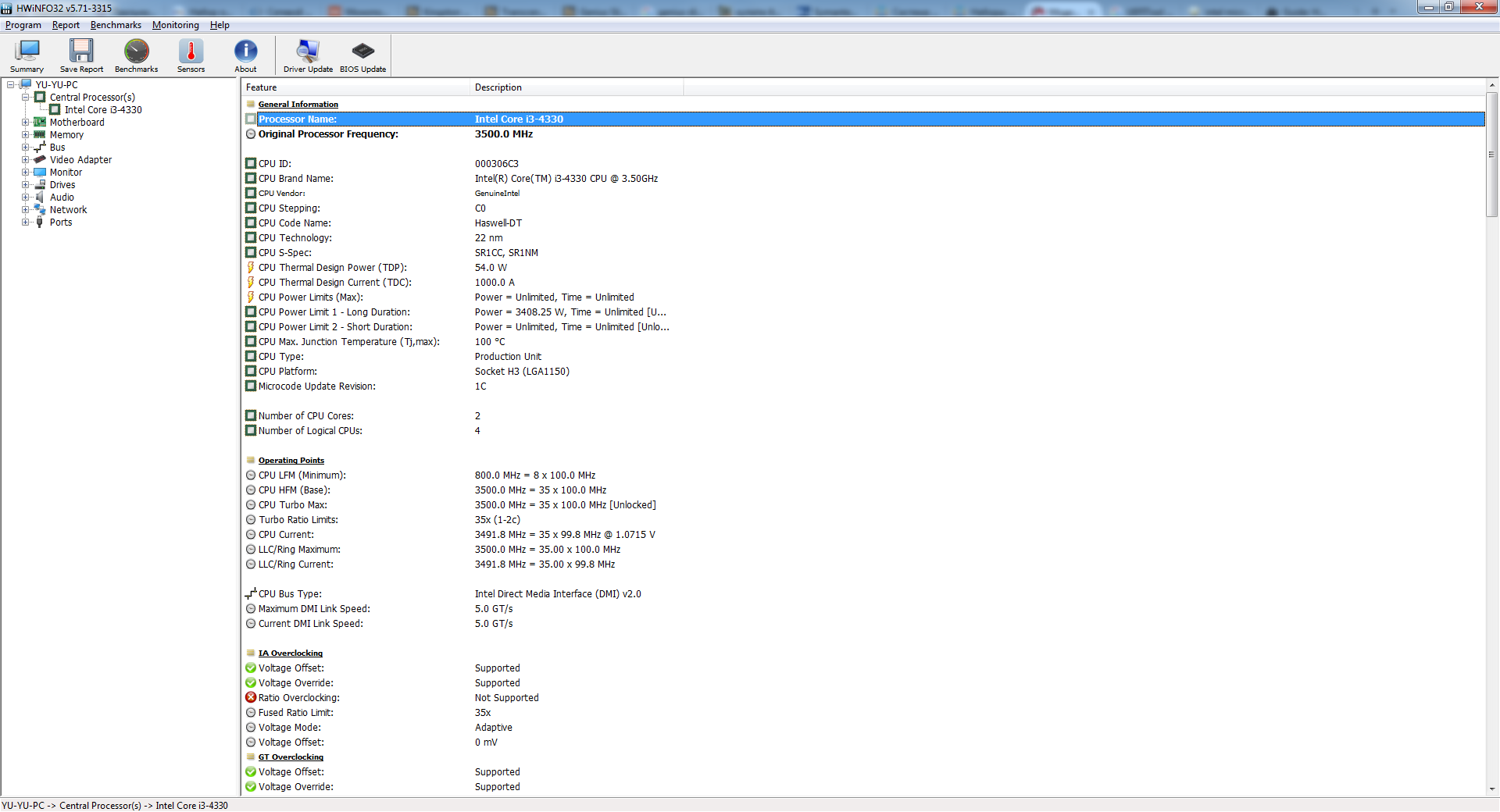Select the CPU Turbo Max row

(863, 504)
